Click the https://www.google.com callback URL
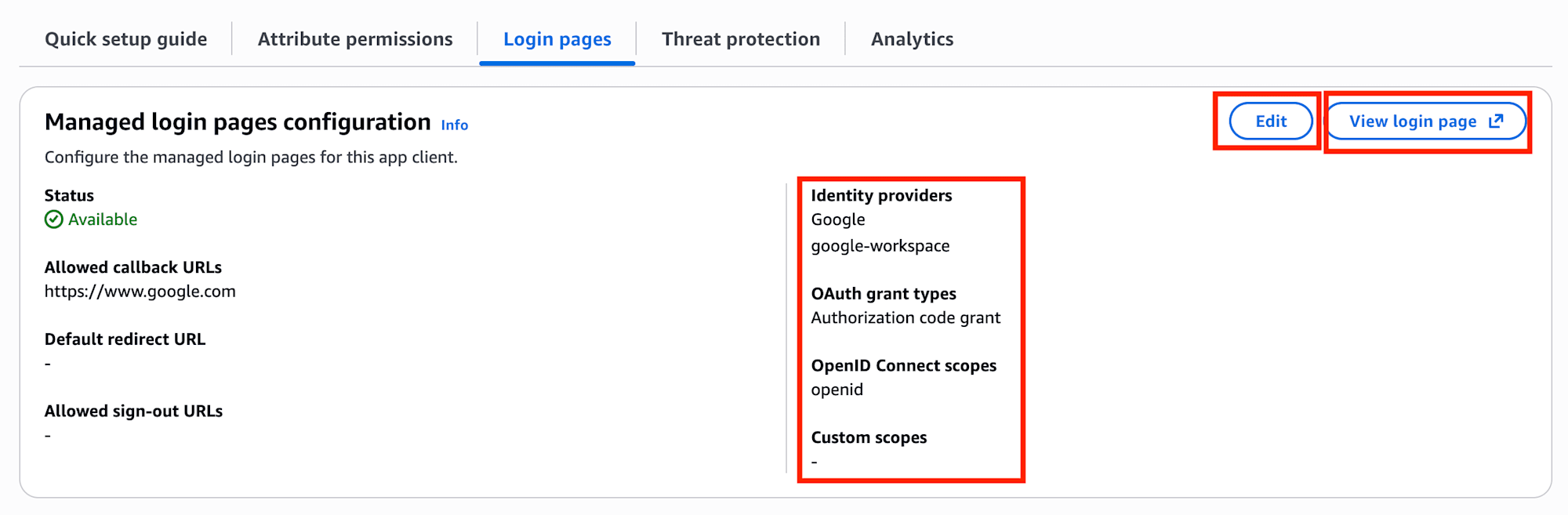Viewport: 1568px width, 515px height. tap(140, 292)
